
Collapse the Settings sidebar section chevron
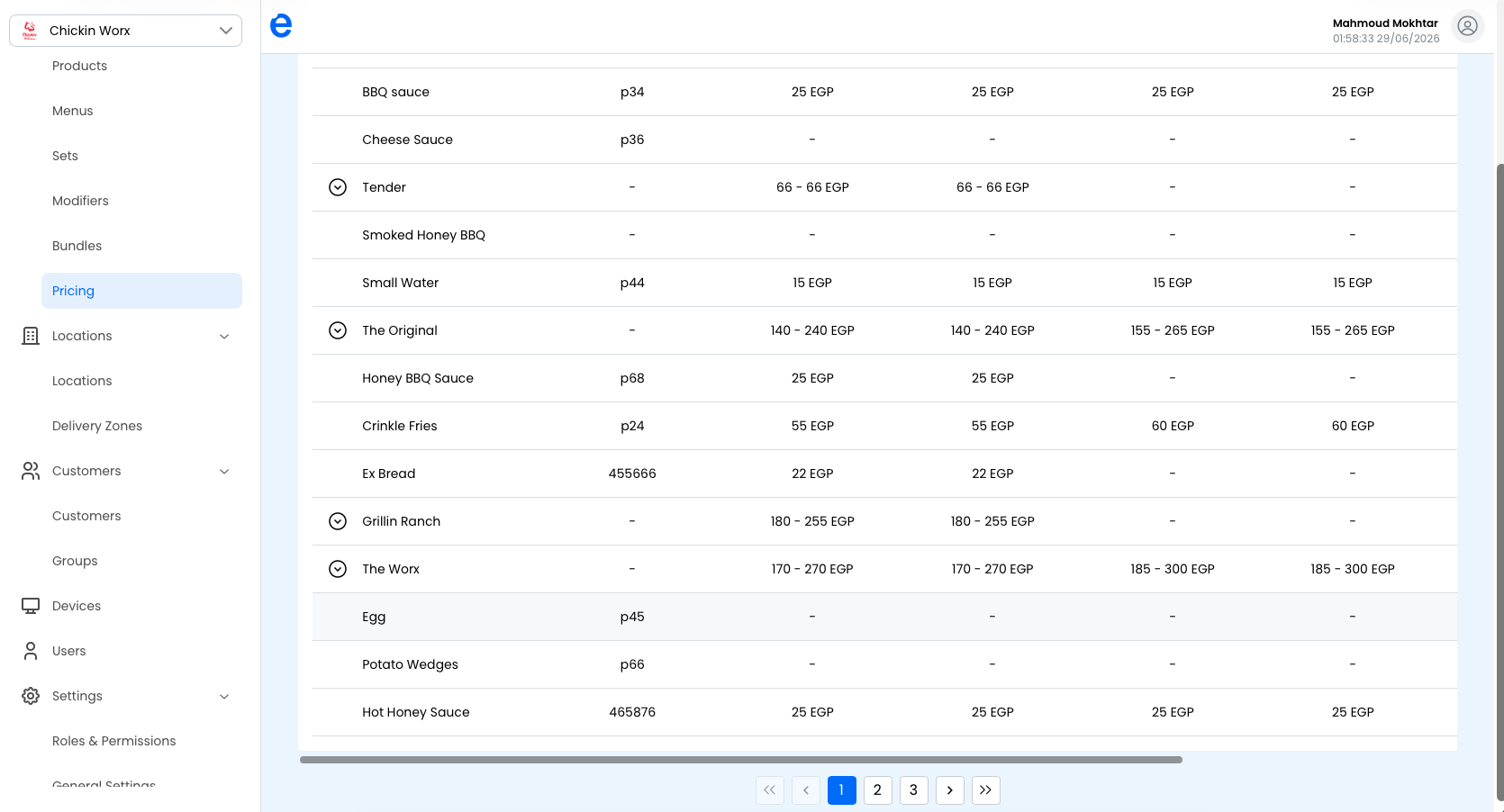click(224, 697)
